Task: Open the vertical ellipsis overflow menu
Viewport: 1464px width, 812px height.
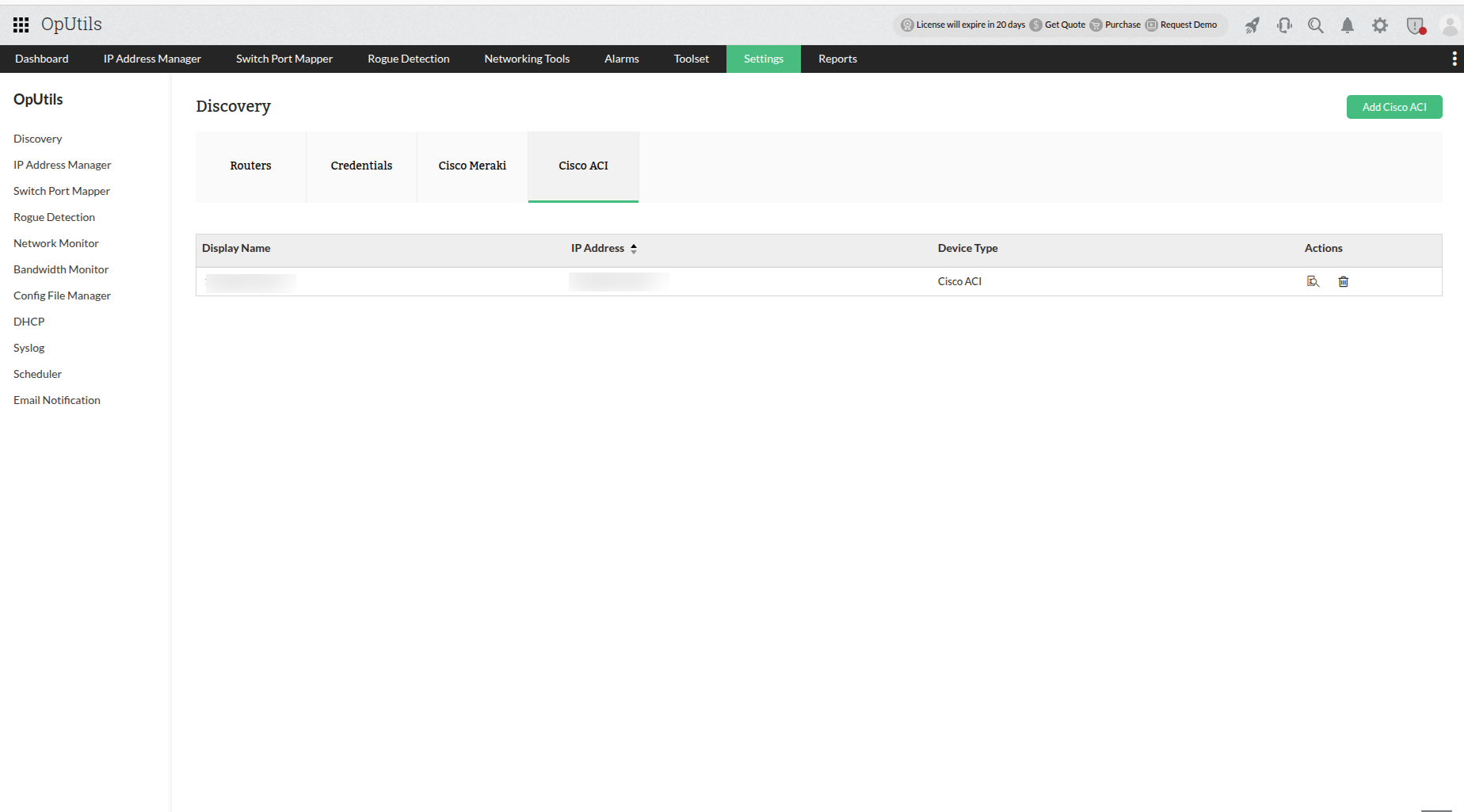Action: tap(1454, 58)
